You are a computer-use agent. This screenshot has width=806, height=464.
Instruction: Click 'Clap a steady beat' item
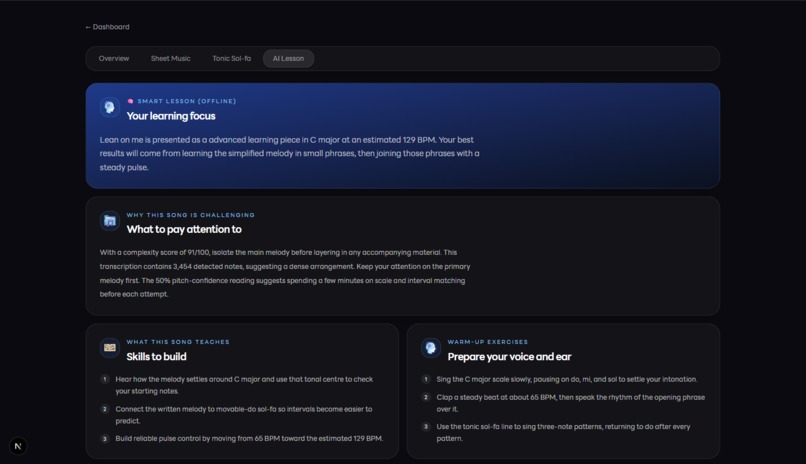571,403
